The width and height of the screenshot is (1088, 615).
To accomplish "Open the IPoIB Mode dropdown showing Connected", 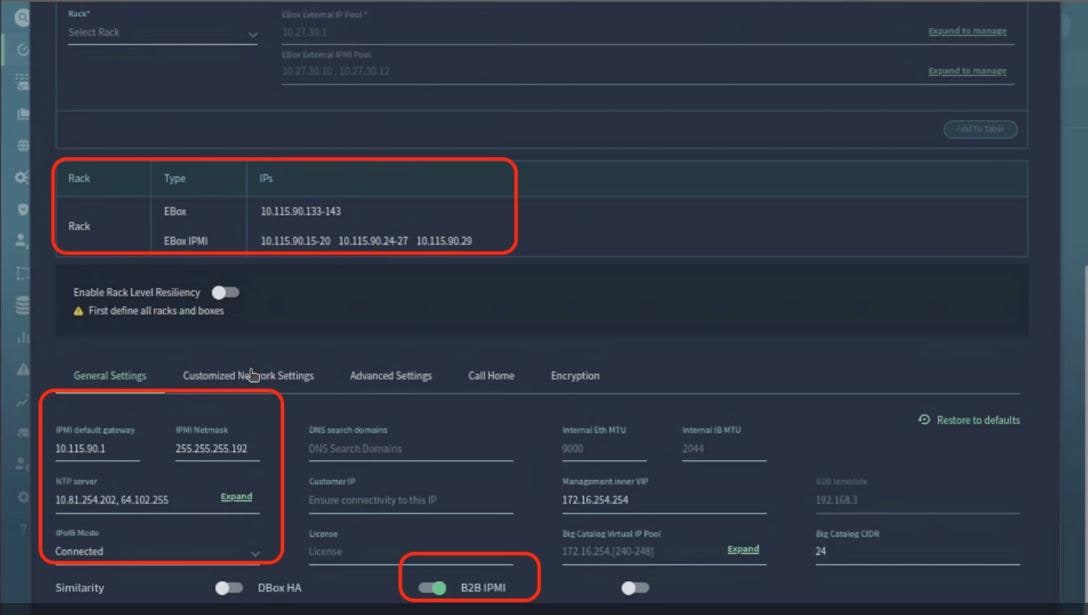I will [160, 551].
